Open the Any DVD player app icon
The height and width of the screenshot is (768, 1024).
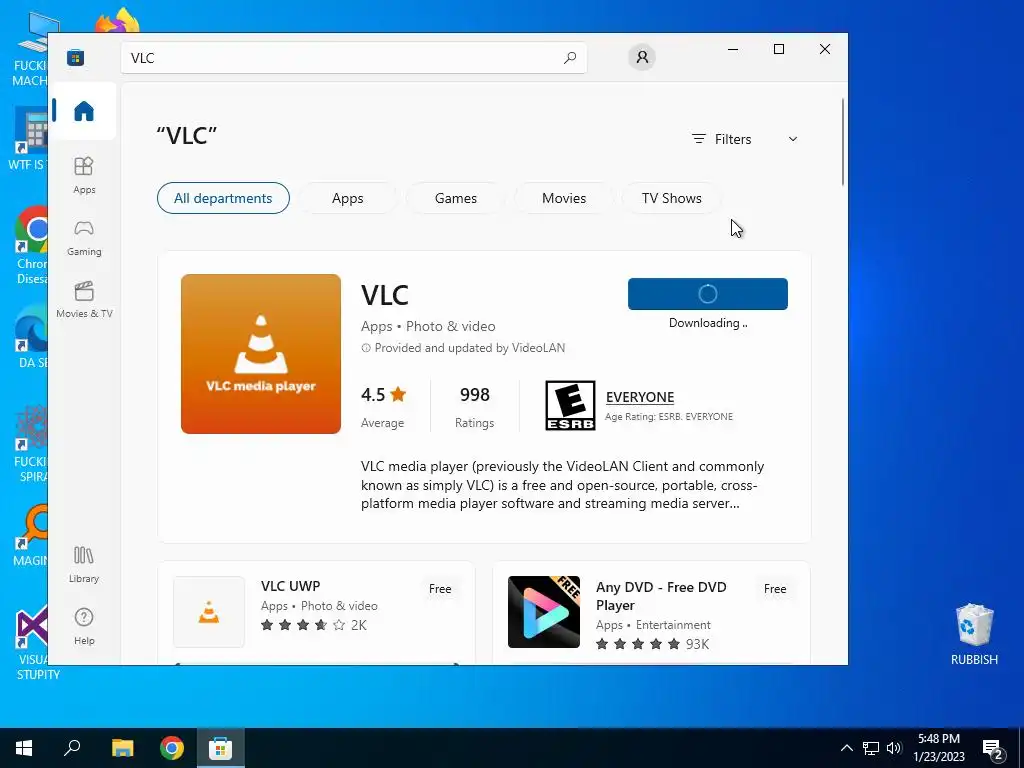(x=543, y=612)
